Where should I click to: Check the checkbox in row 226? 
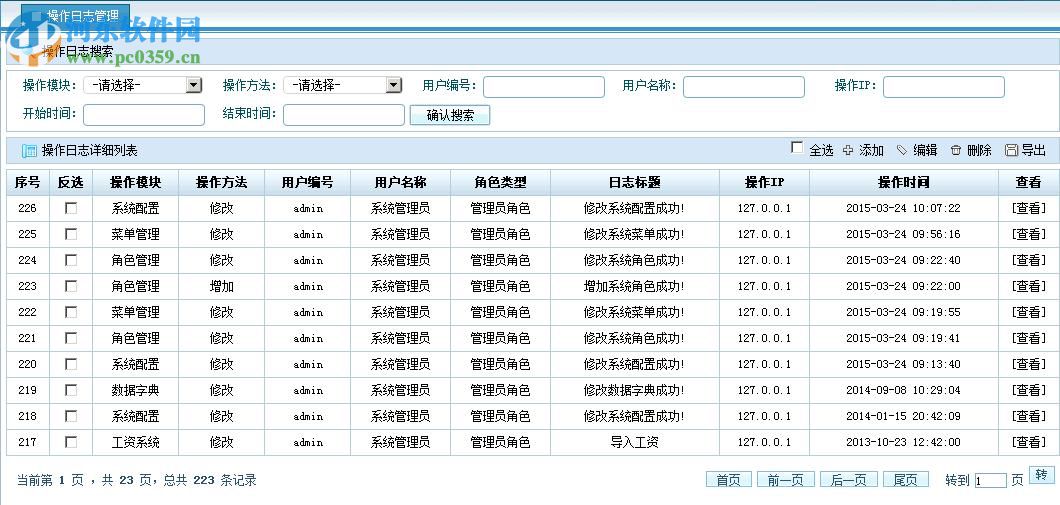[71, 208]
